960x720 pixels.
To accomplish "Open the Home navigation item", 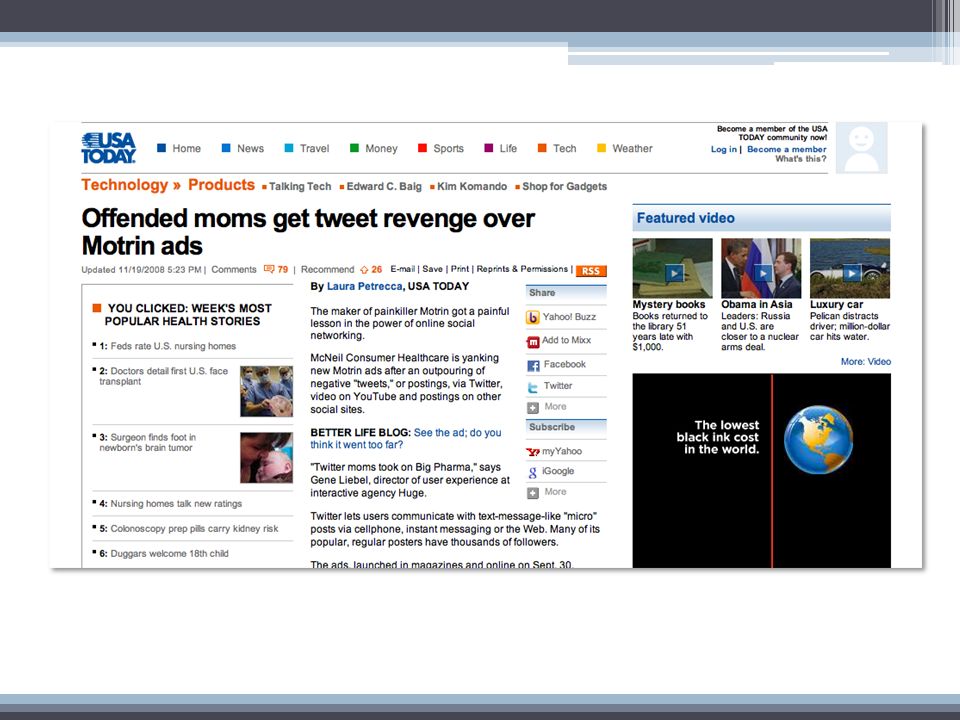I will (186, 148).
